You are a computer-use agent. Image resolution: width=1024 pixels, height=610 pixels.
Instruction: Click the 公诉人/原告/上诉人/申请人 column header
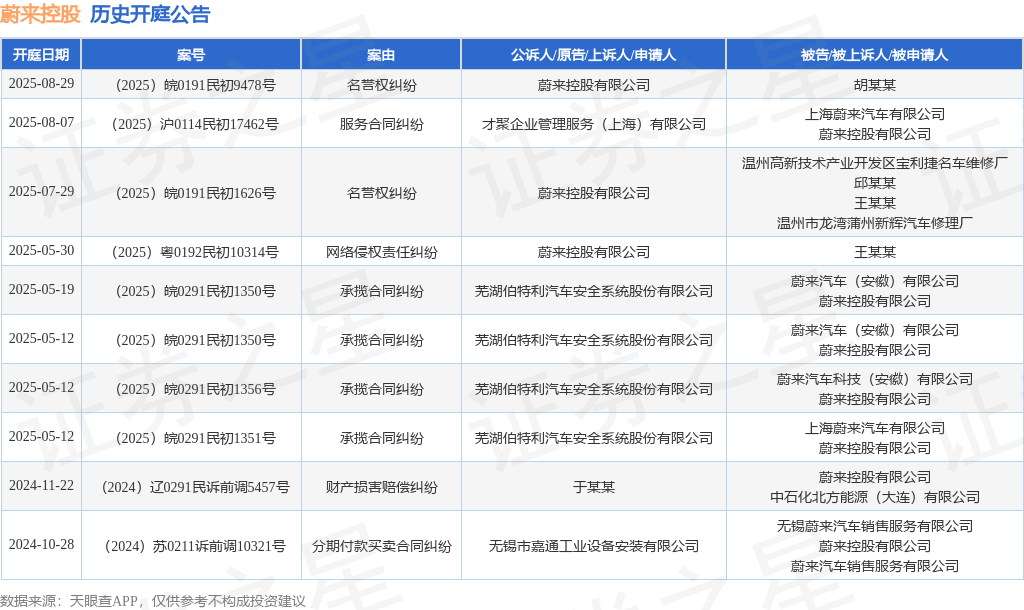[593, 55]
